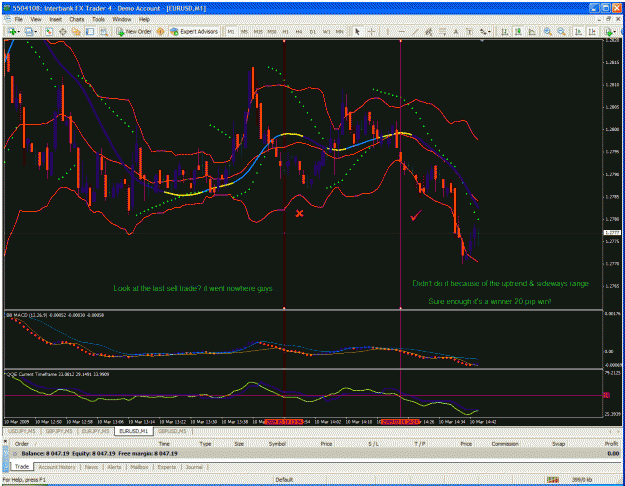
Task: Select the M30 timeframe button
Action: [x=272, y=31]
